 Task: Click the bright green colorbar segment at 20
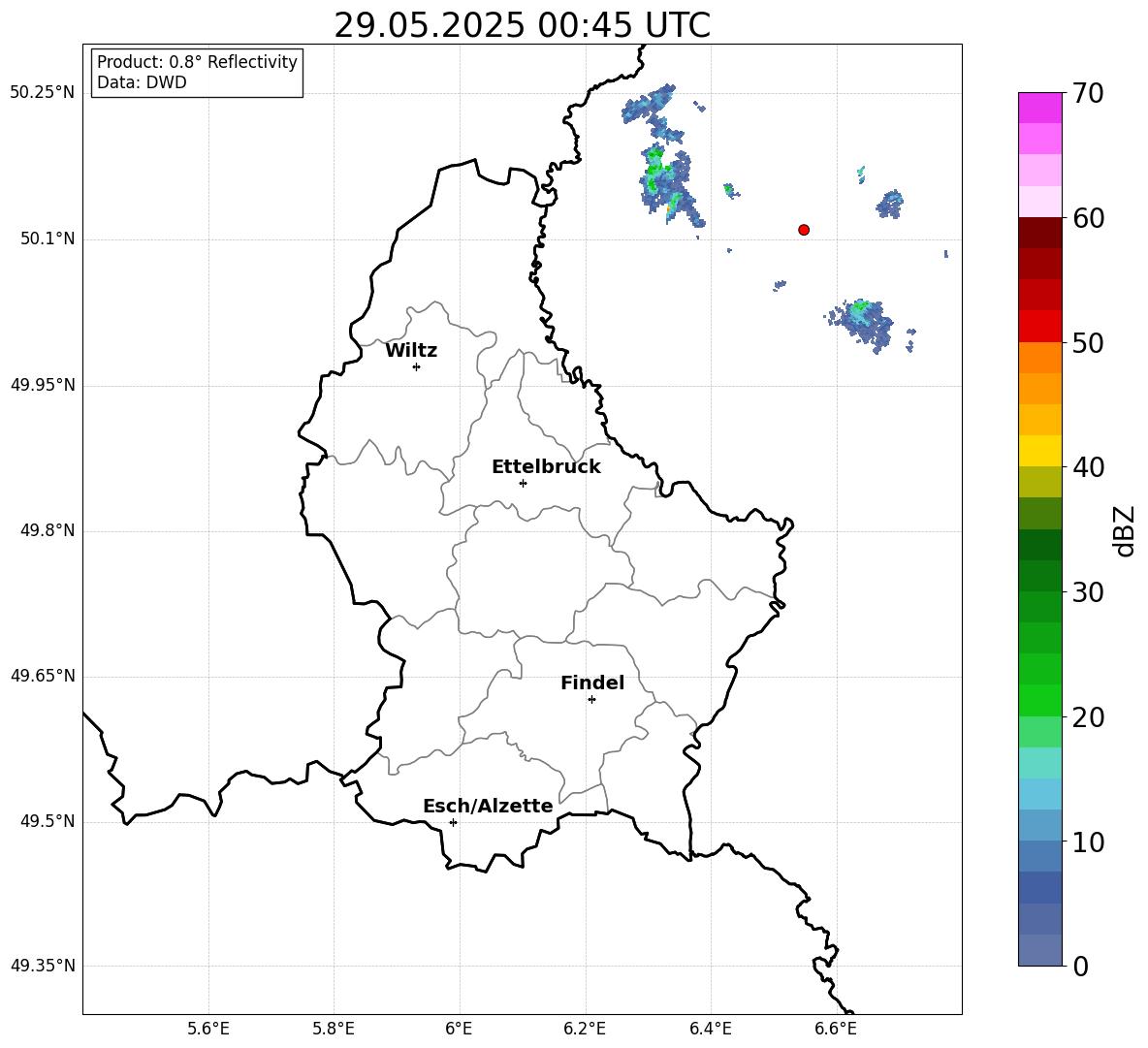1040,700
